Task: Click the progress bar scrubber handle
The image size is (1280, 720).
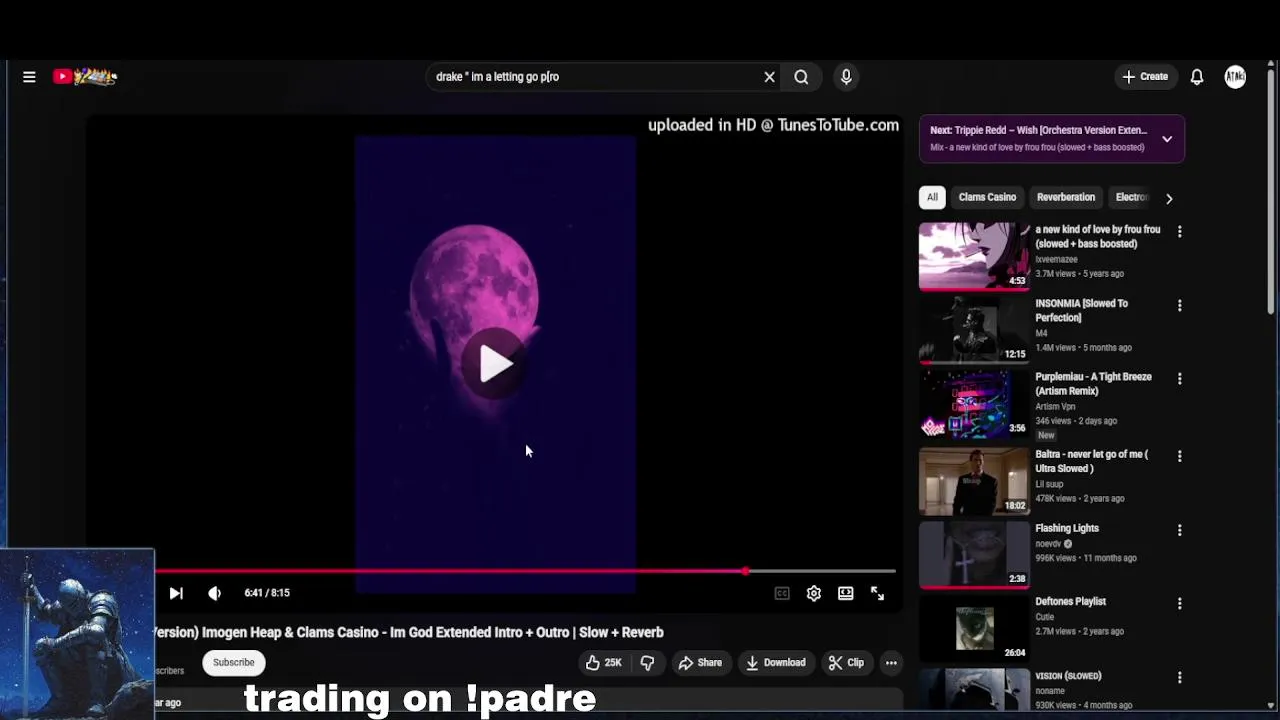Action: click(x=745, y=571)
